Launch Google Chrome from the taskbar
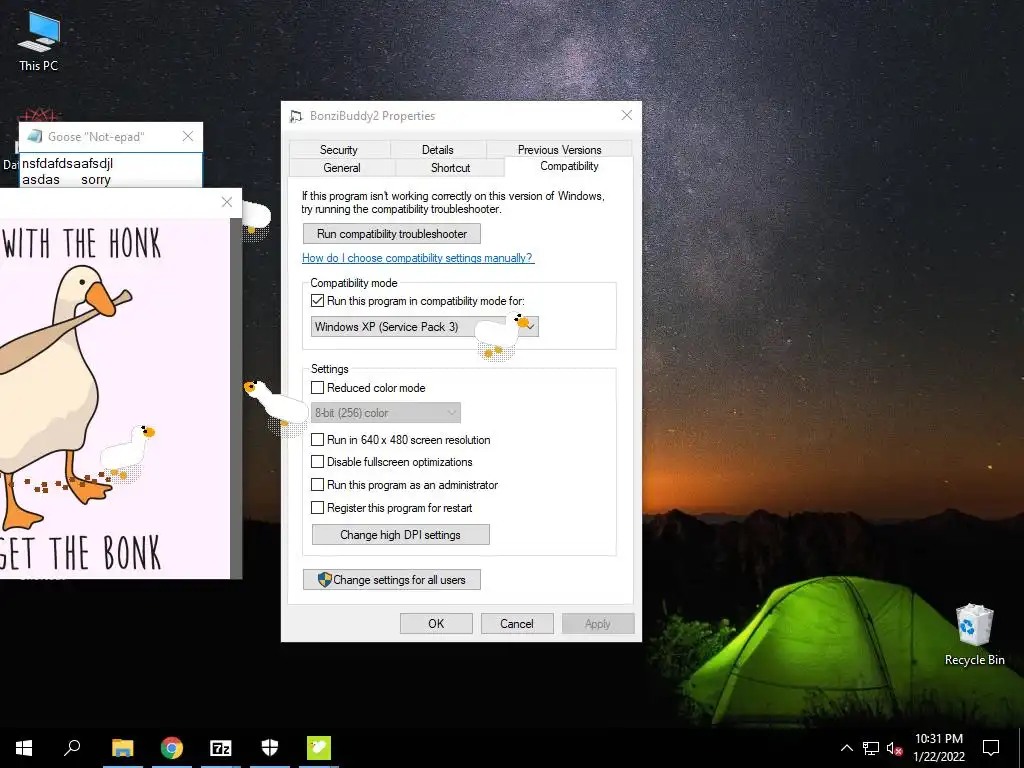The height and width of the screenshot is (768, 1024). (172, 748)
